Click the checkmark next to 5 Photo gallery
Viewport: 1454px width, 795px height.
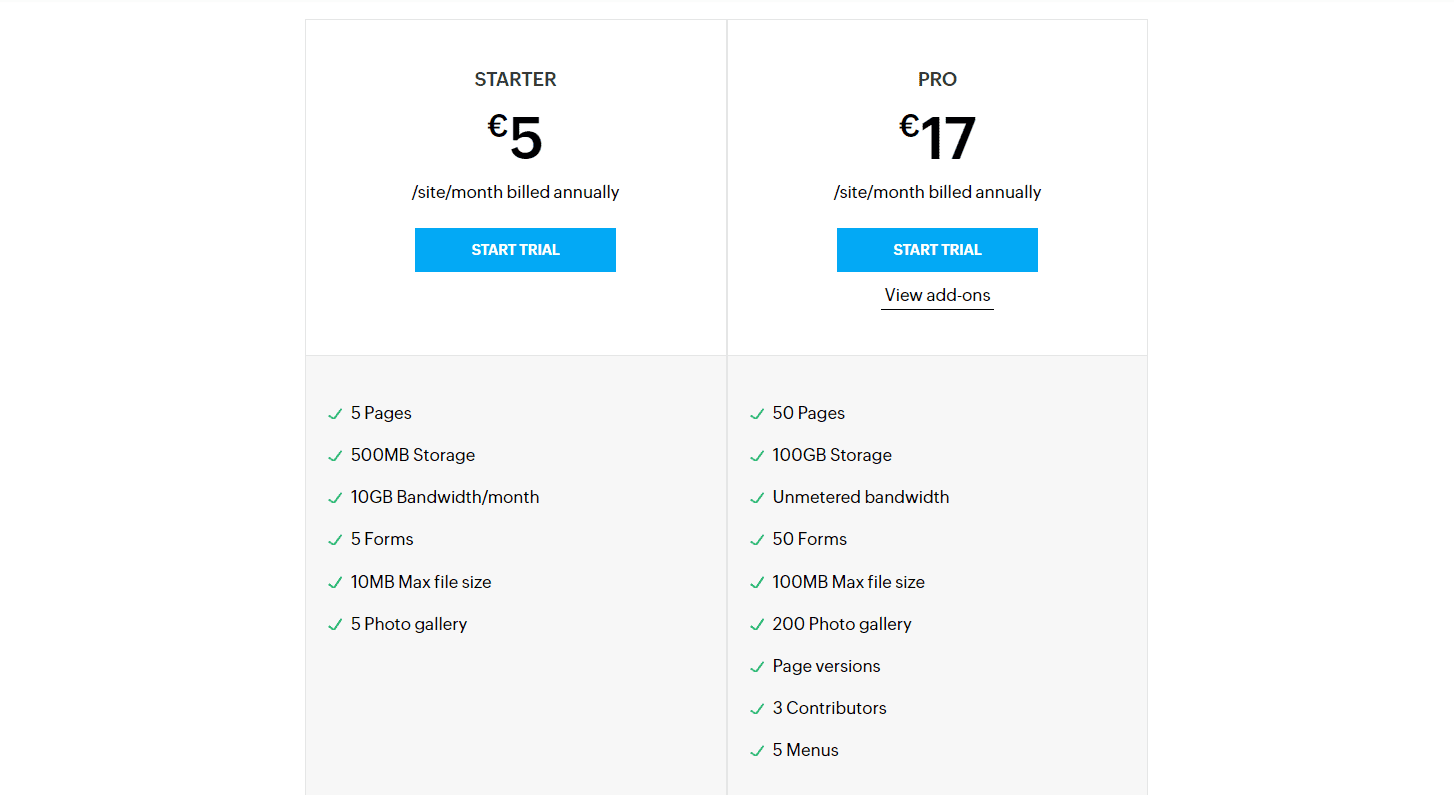point(335,624)
